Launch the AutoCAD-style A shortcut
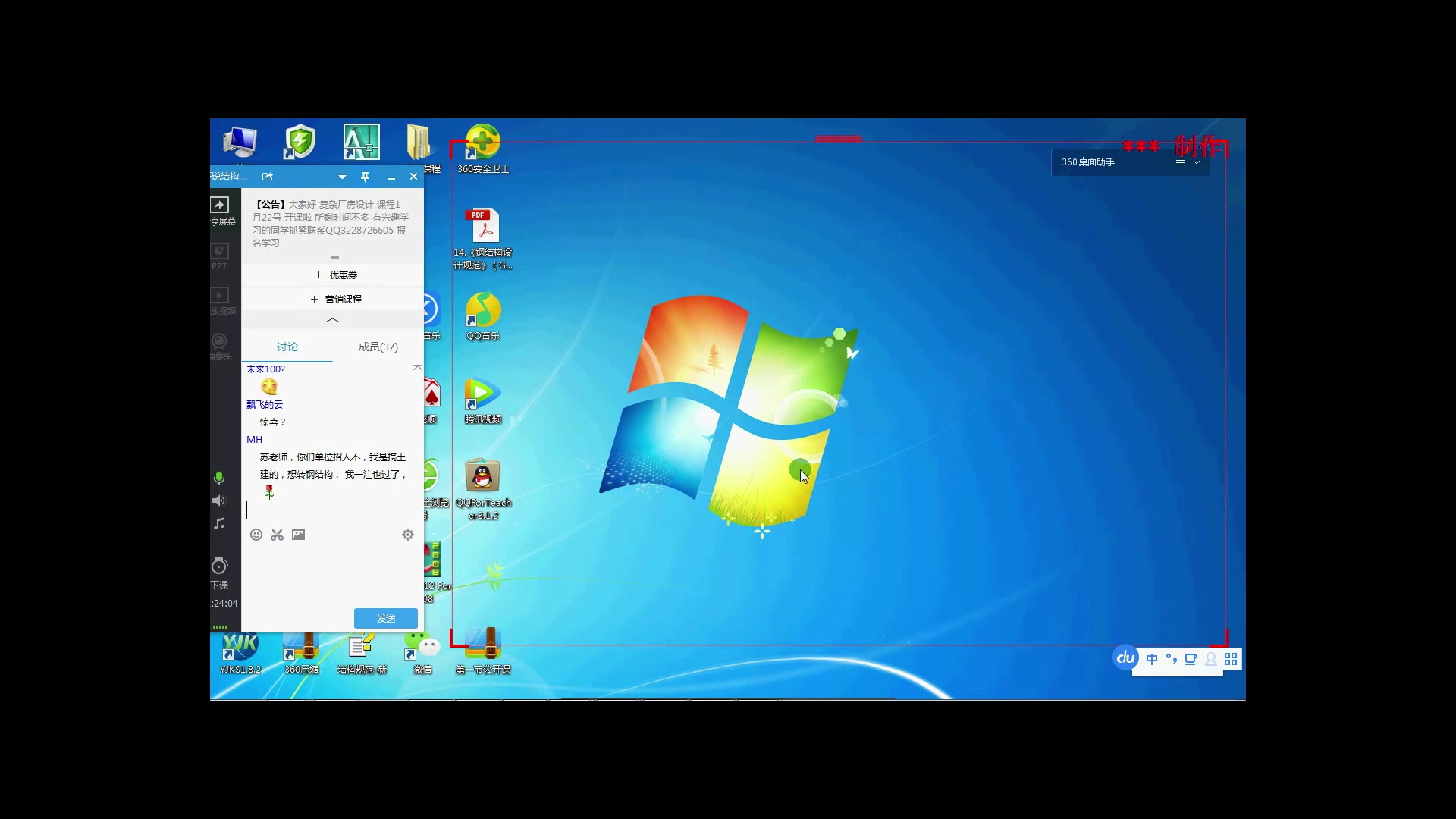This screenshot has width=1456, height=819. pos(362,143)
